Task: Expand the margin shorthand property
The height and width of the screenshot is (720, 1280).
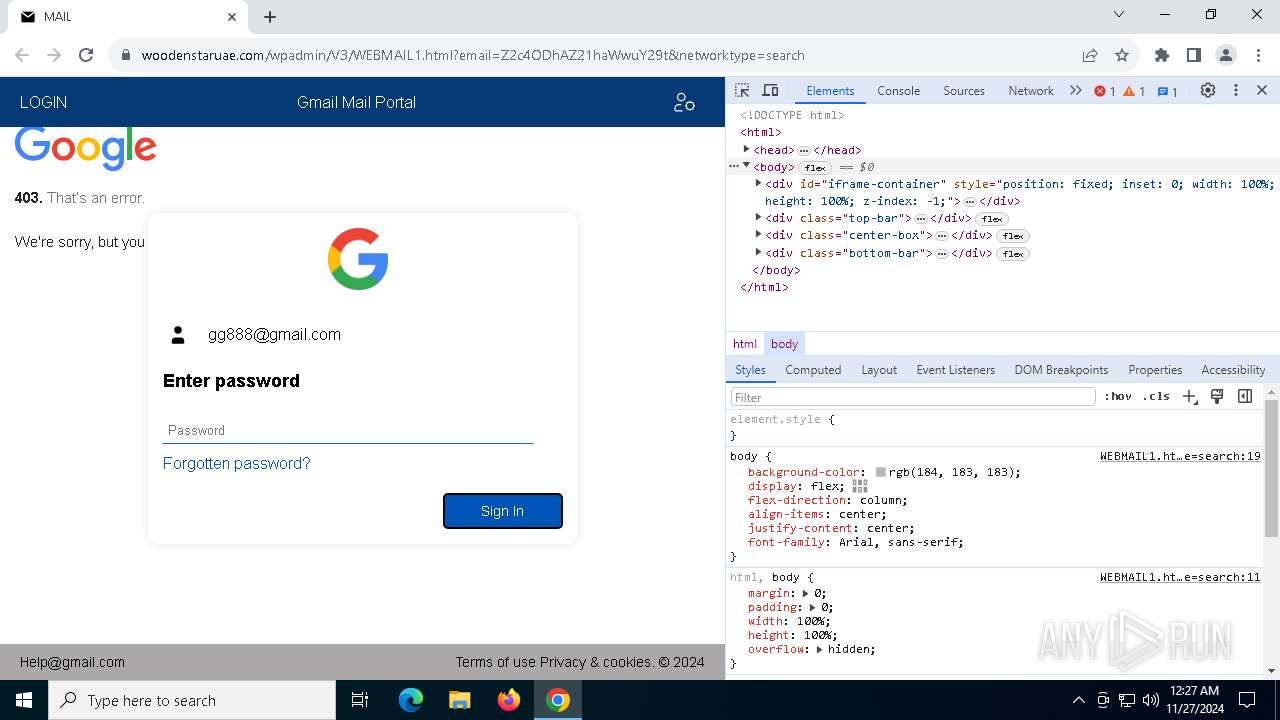Action: click(807, 593)
